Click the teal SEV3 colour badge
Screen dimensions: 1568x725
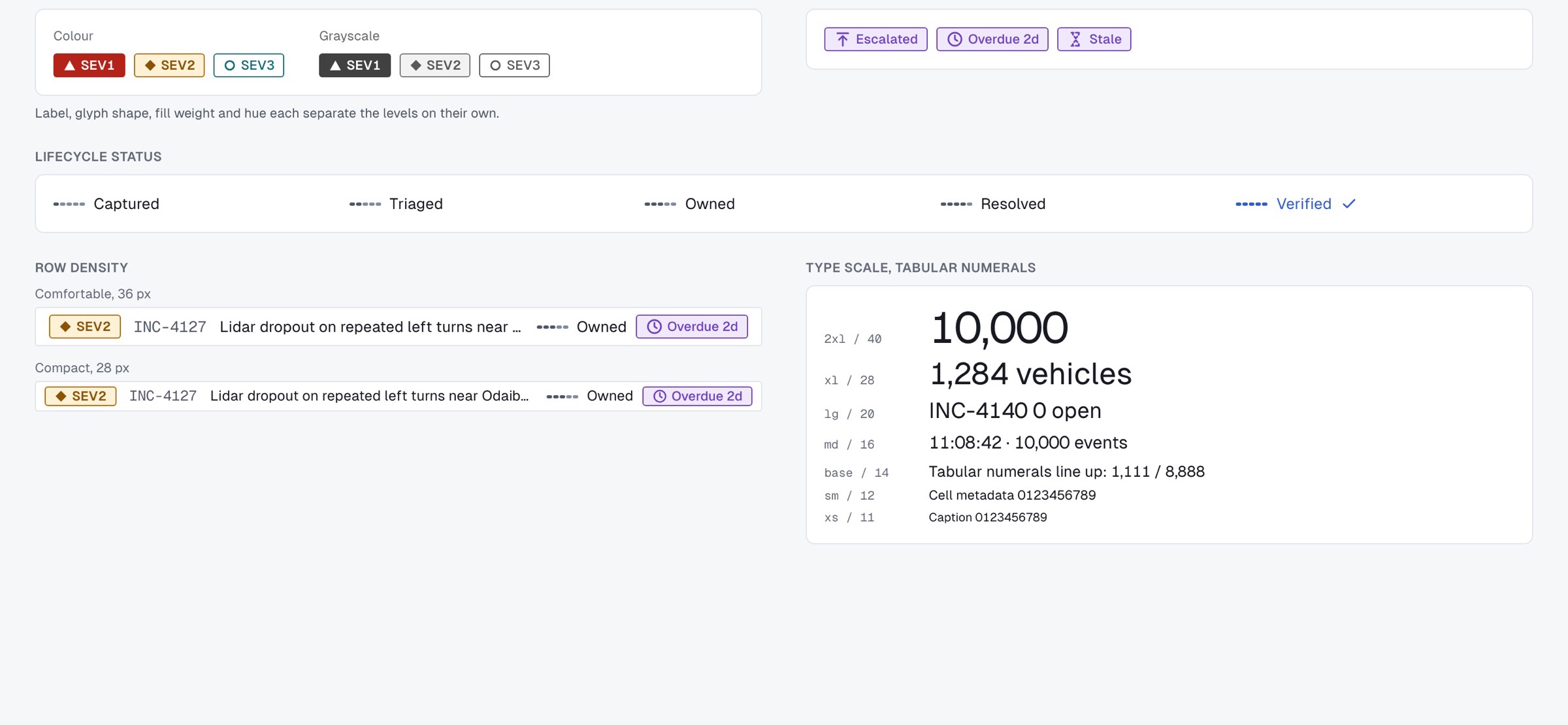[x=249, y=65]
